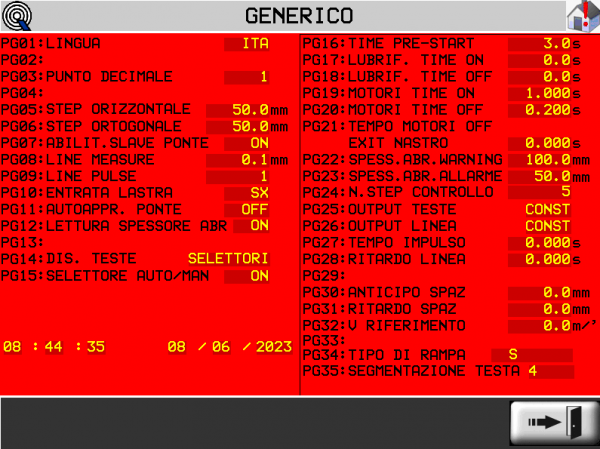Click the exit door arrow button
Image resolution: width=600 pixels, height=449 pixels.
point(549,422)
